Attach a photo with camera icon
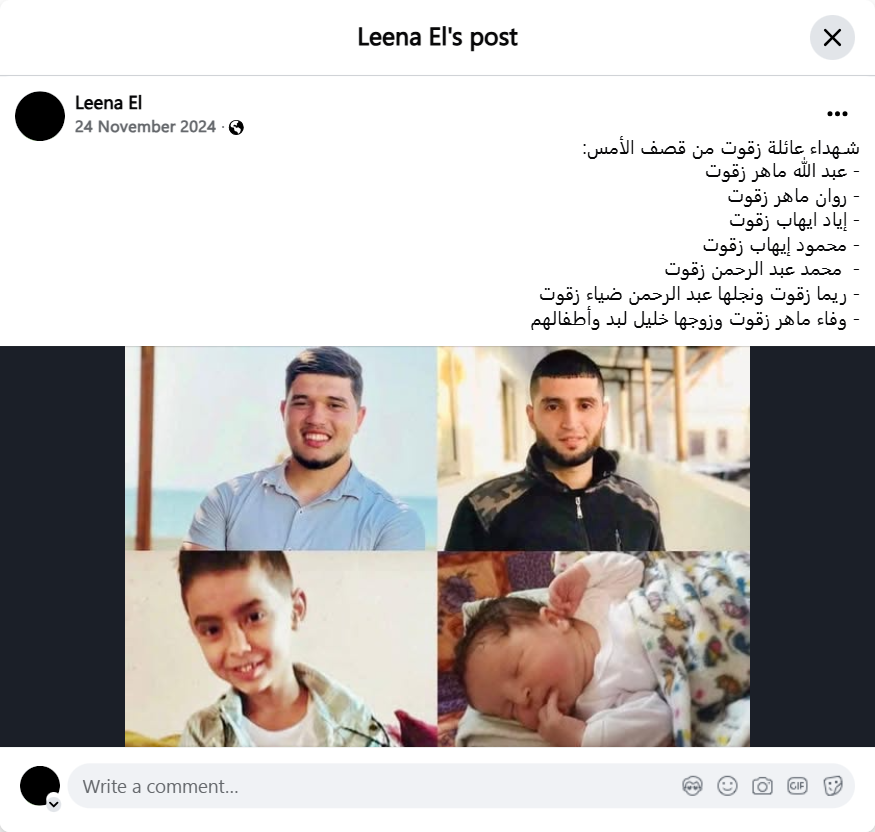 (x=762, y=786)
